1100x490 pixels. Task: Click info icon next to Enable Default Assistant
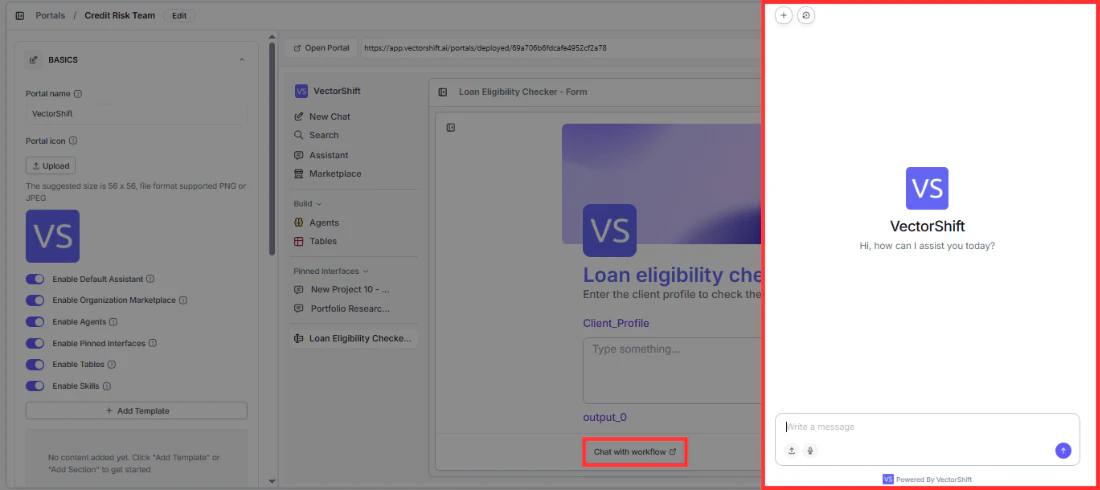tap(150, 279)
